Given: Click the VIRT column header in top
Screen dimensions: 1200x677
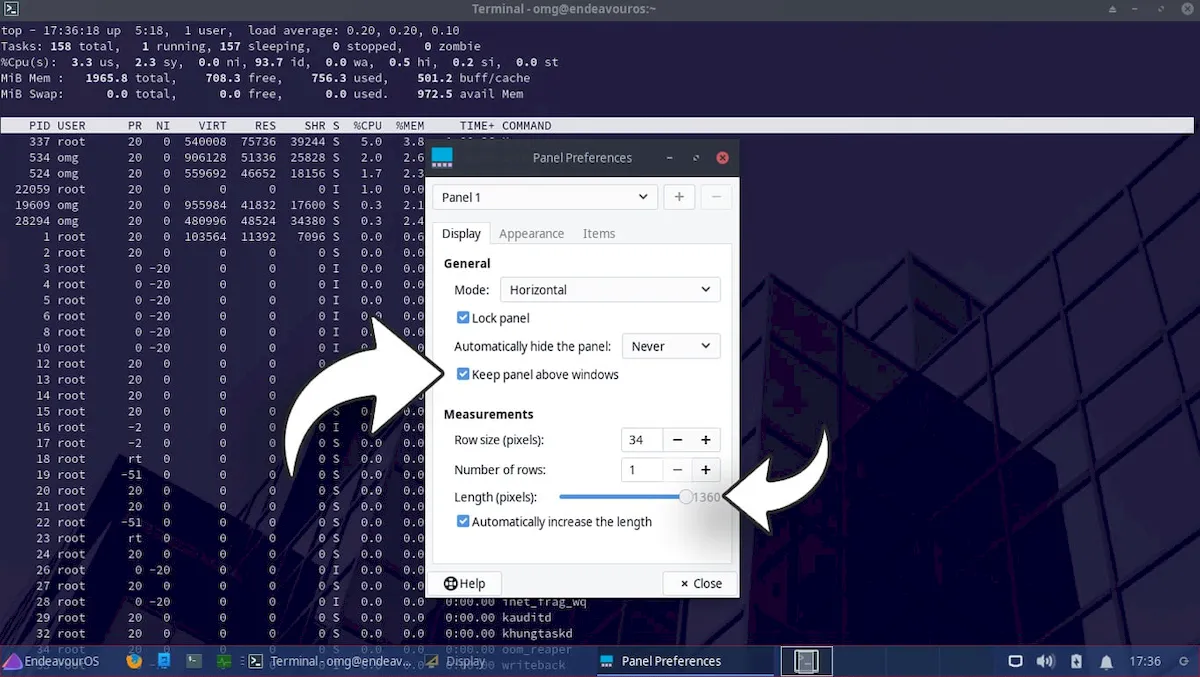Looking at the screenshot, I should click(212, 126).
